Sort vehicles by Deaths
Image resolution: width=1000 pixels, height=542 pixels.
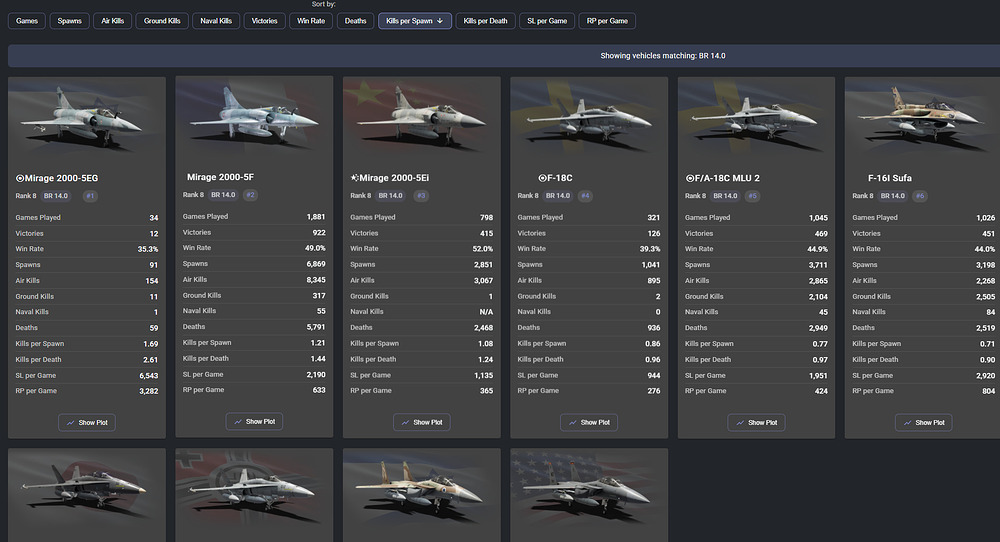356,21
